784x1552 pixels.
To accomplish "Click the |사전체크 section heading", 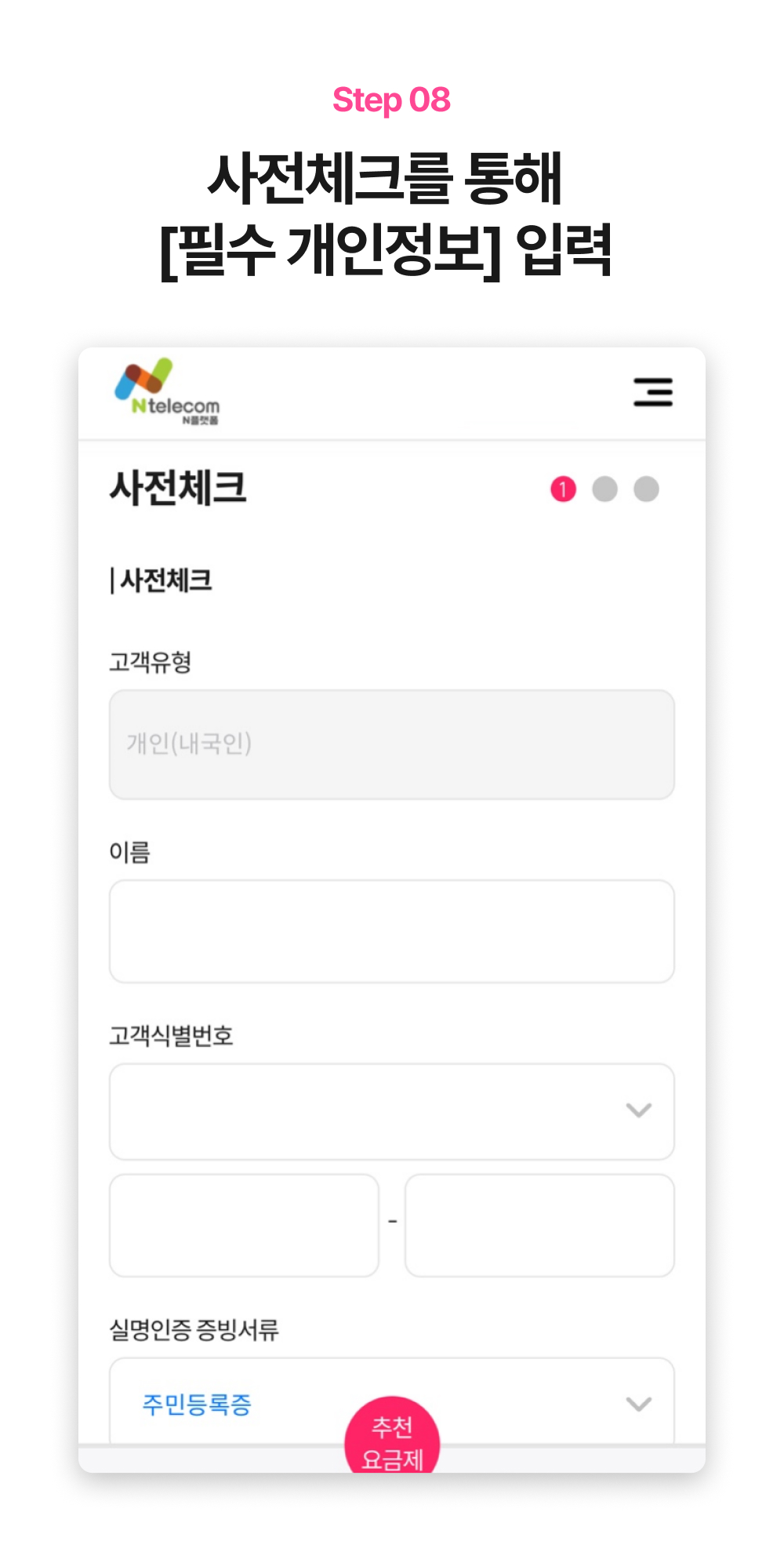I will (162, 581).
